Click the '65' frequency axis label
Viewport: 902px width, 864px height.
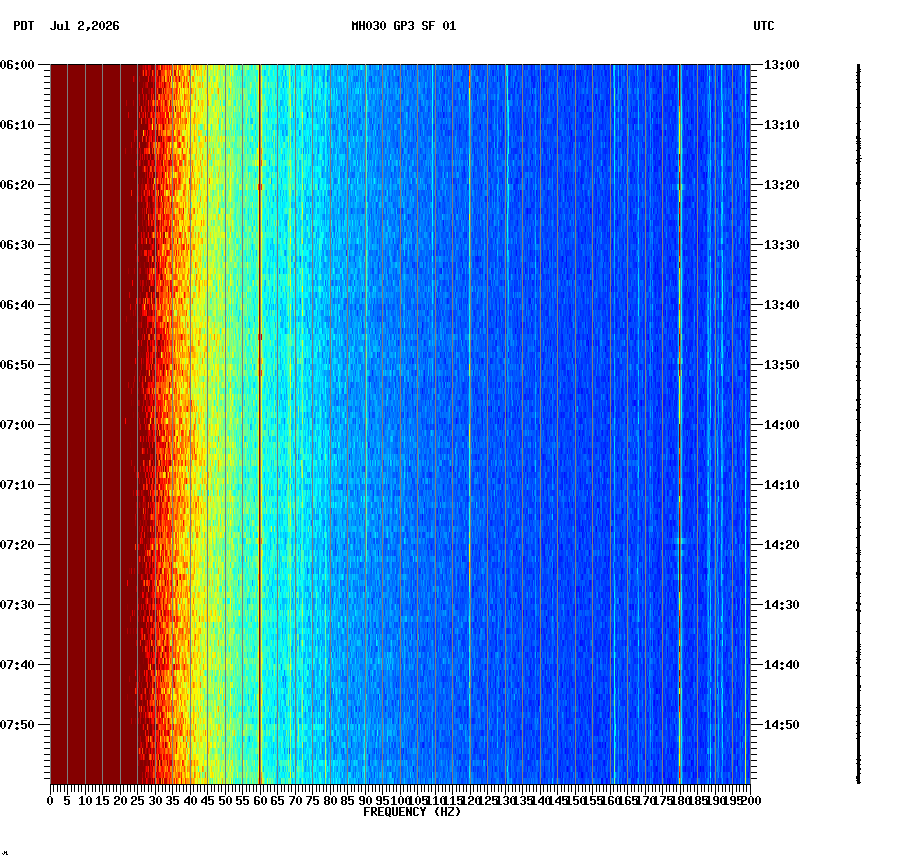(x=278, y=801)
